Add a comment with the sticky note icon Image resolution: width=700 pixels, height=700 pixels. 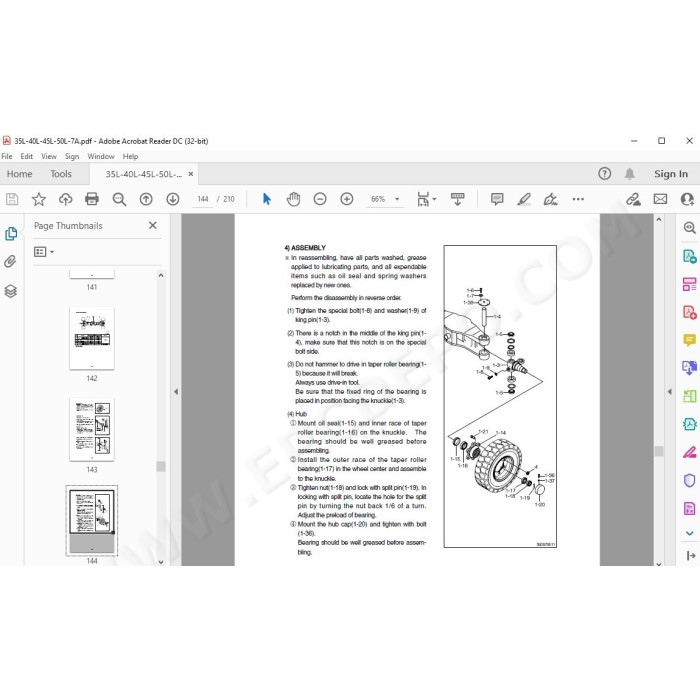(x=497, y=199)
